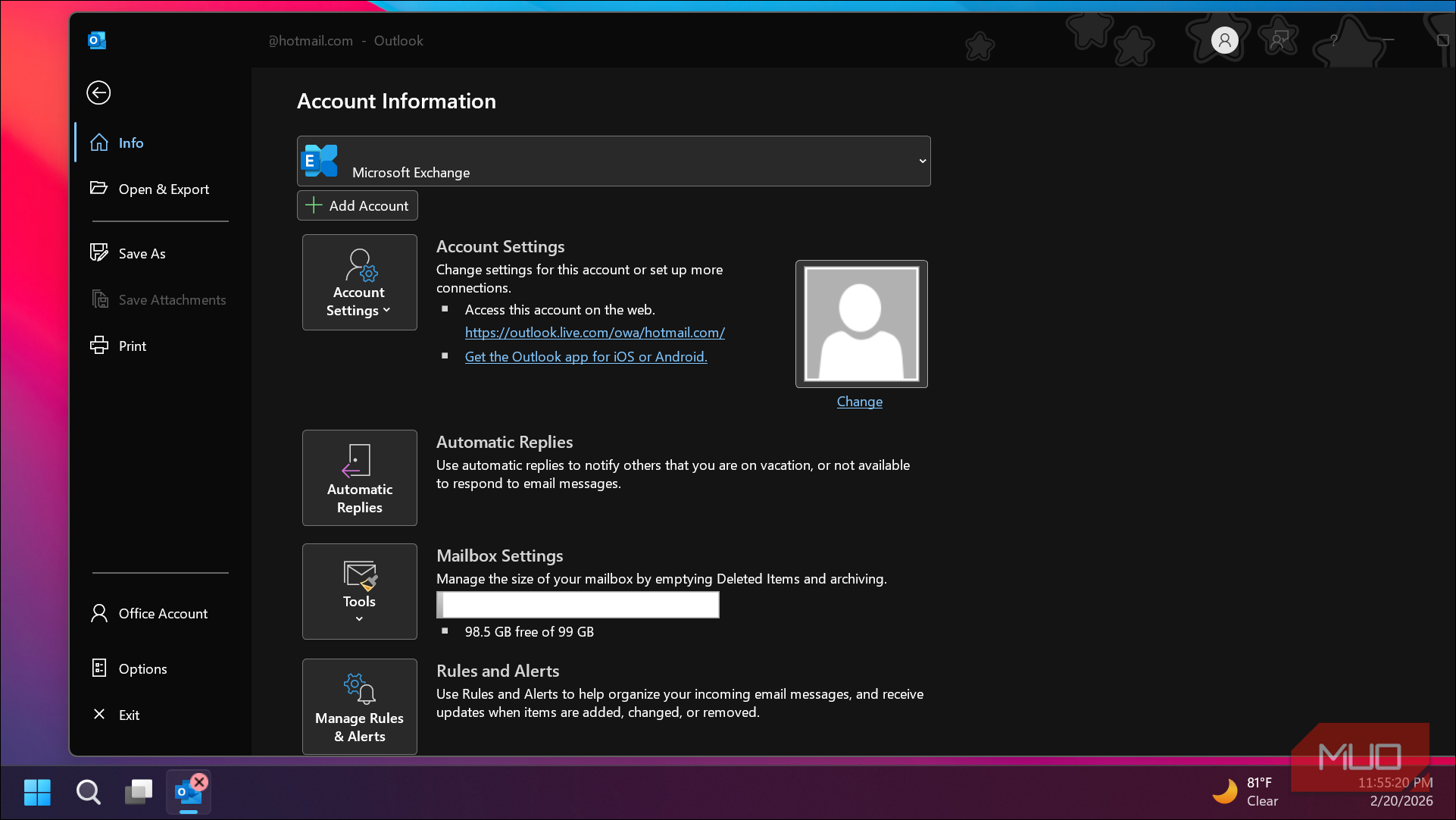Image resolution: width=1456 pixels, height=820 pixels.
Task: Open the weather widget showing 81°F
Action: pyautogui.click(x=1247, y=792)
